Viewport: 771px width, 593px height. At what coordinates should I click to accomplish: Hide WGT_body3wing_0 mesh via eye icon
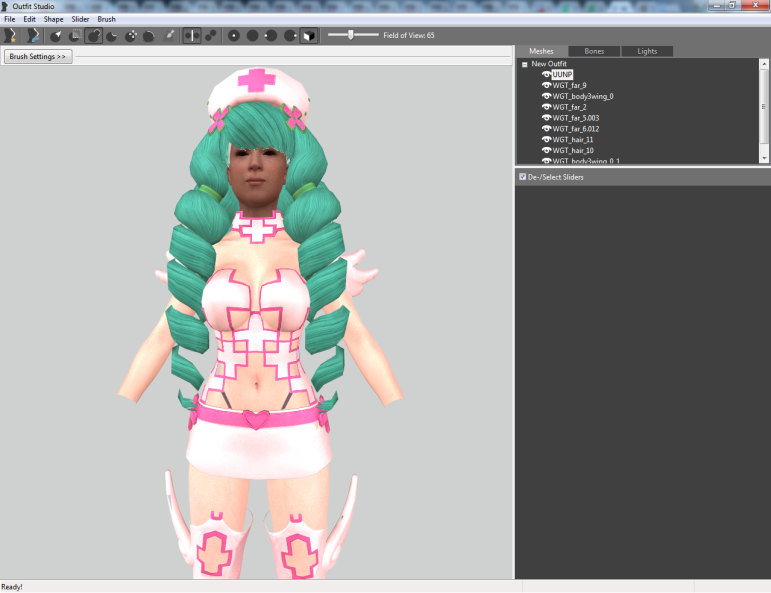[546, 96]
